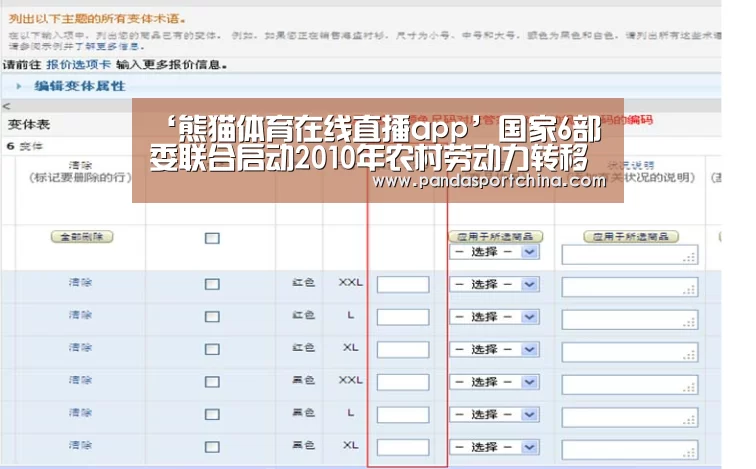Click the bulk condition note text area in header row

coord(630,255)
